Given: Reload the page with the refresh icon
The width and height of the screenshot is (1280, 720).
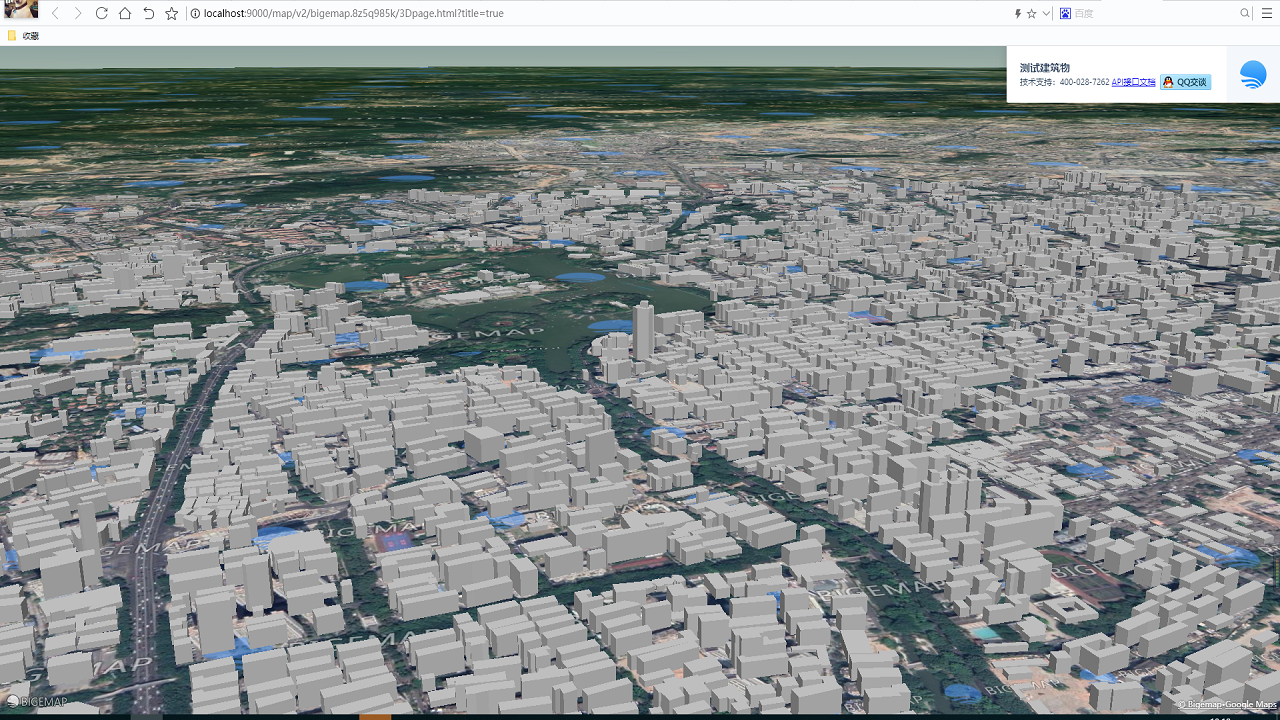Looking at the screenshot, I should [x=101, y=14].
